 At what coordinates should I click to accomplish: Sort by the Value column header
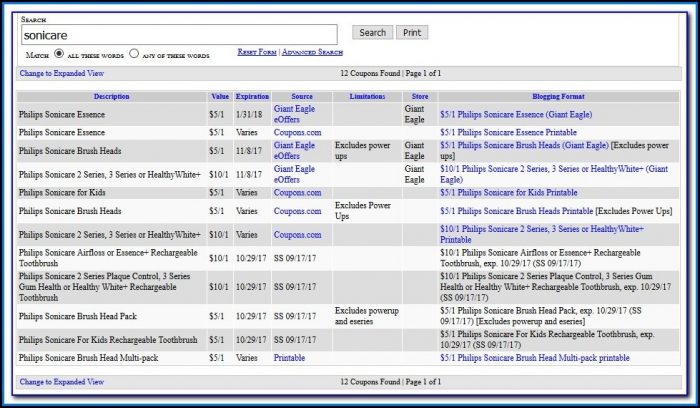[x=220, y=96]
